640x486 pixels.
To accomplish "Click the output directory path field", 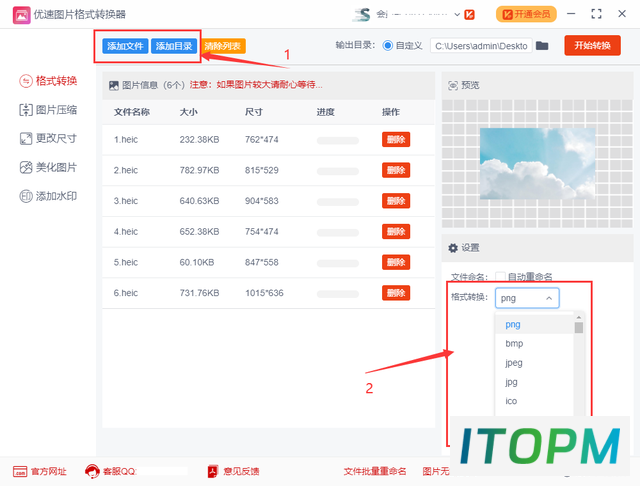I will pyautogui.click(x=481, y=46).
